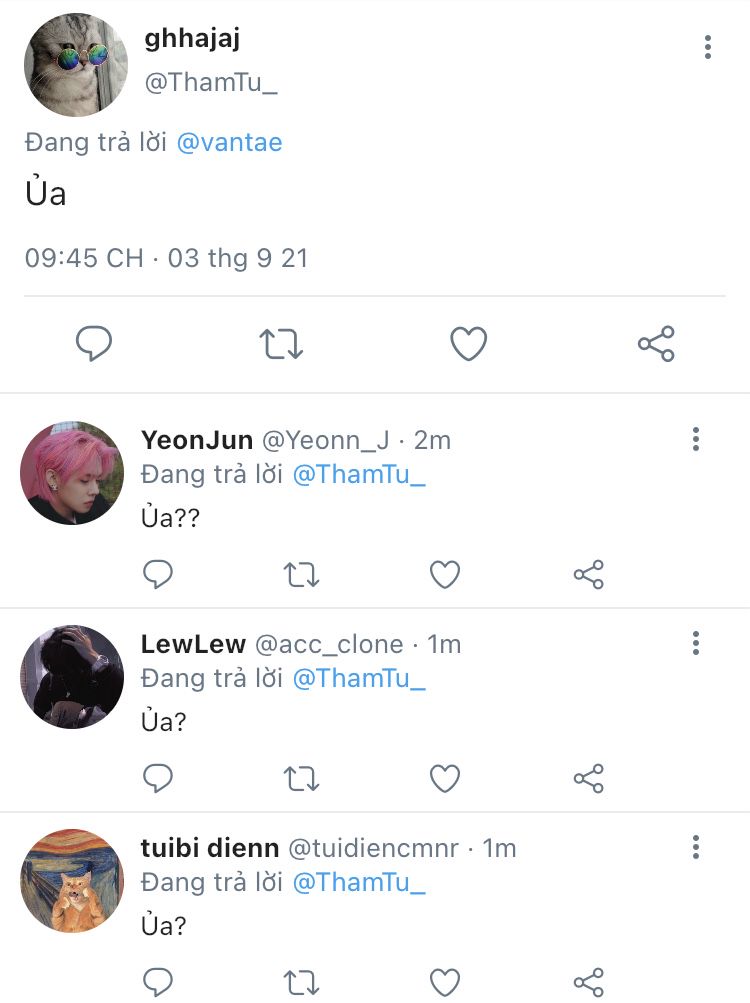
Task: Open @ThamTu_ link in YeonJun's reply
Action: 359,475
